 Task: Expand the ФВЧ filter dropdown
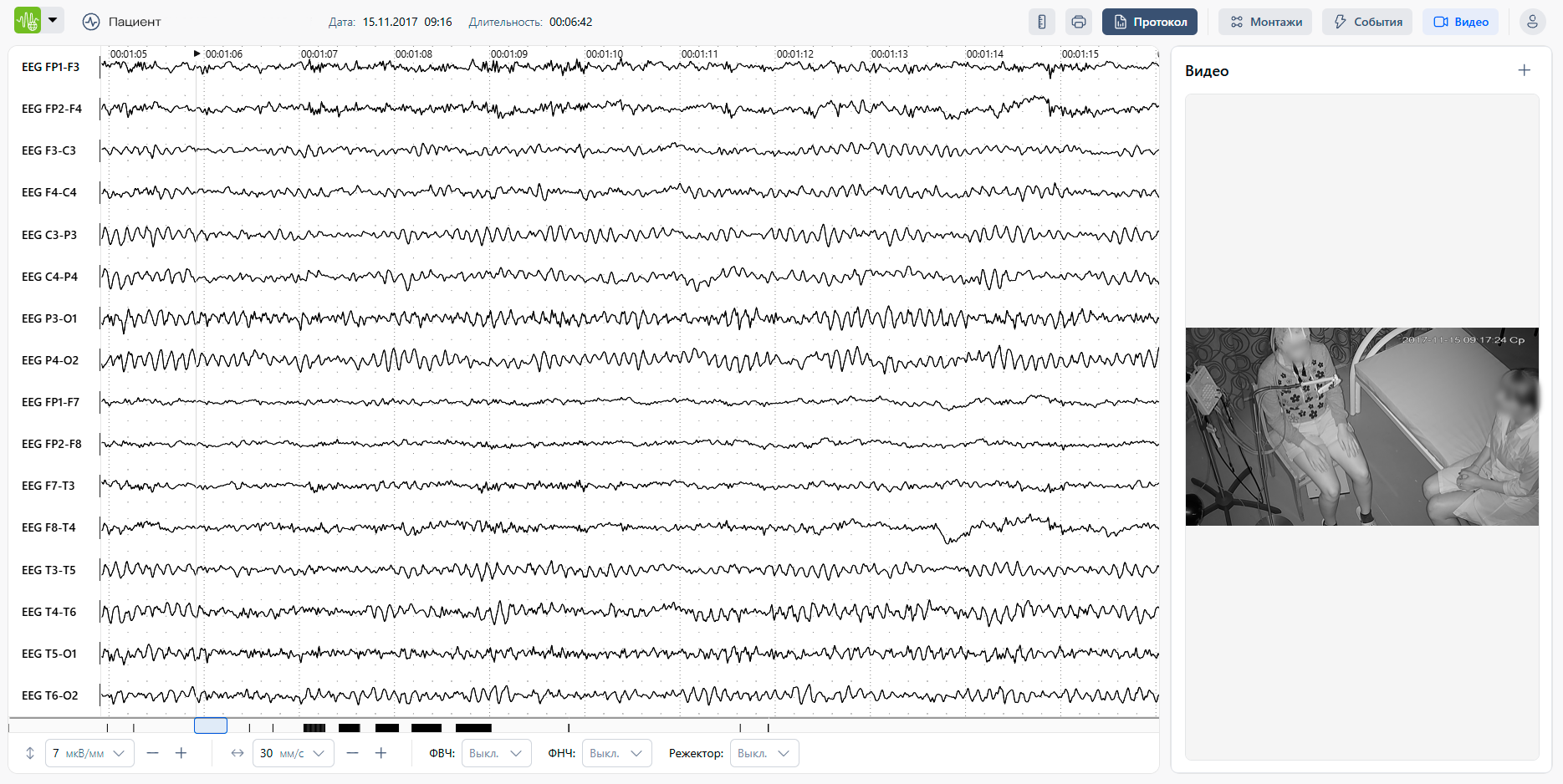pyautogui.click(x=496, y=753)
